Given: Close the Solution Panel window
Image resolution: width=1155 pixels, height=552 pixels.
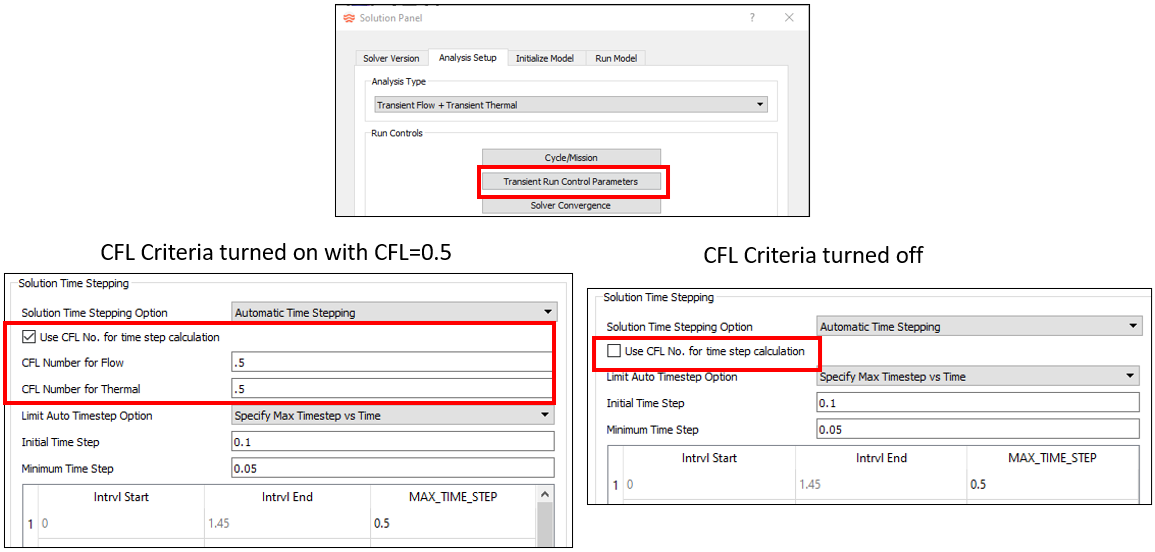Looking at the screenshot, I should tap(788, 18).
